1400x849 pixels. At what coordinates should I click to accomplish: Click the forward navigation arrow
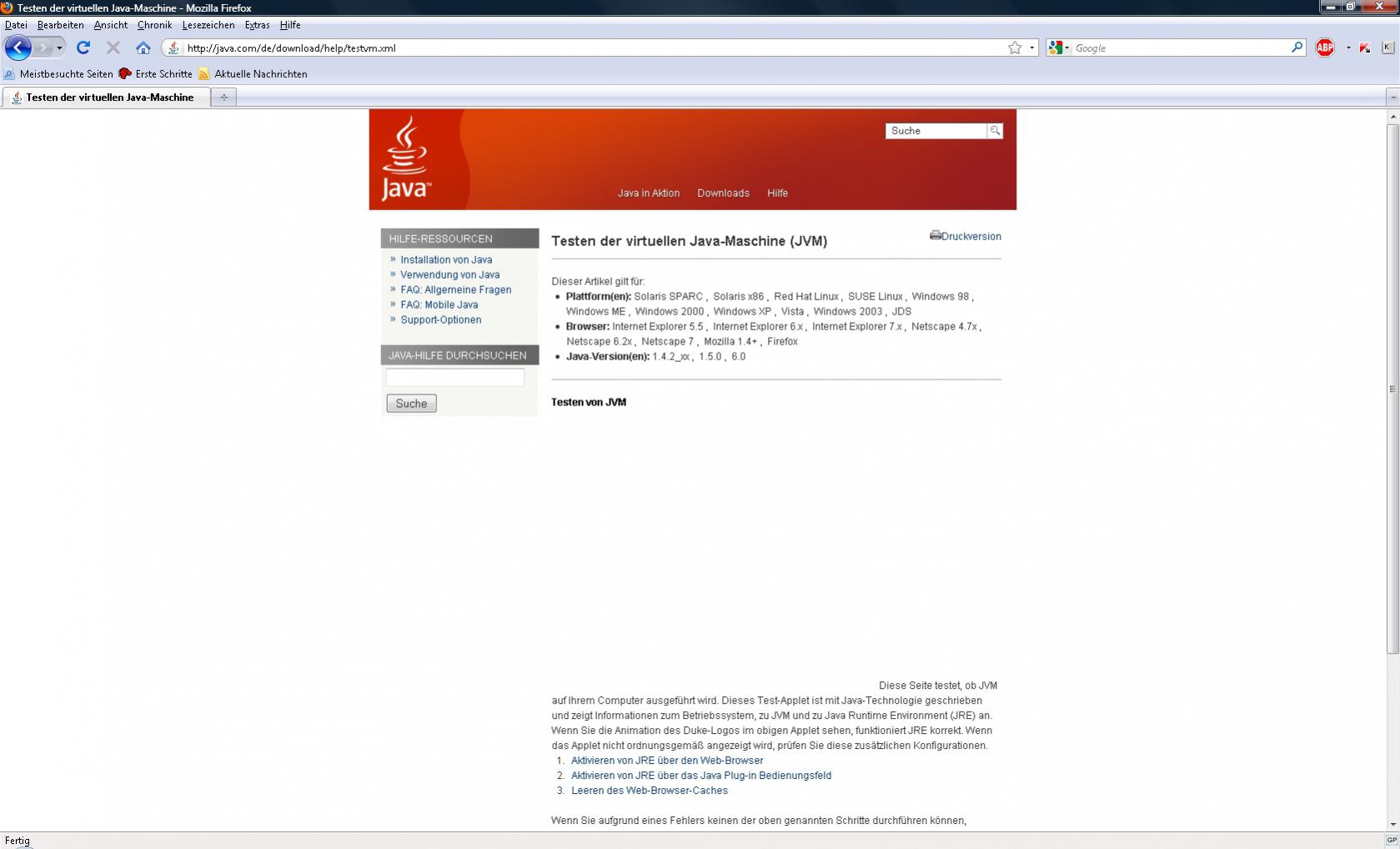pos(43,48)
